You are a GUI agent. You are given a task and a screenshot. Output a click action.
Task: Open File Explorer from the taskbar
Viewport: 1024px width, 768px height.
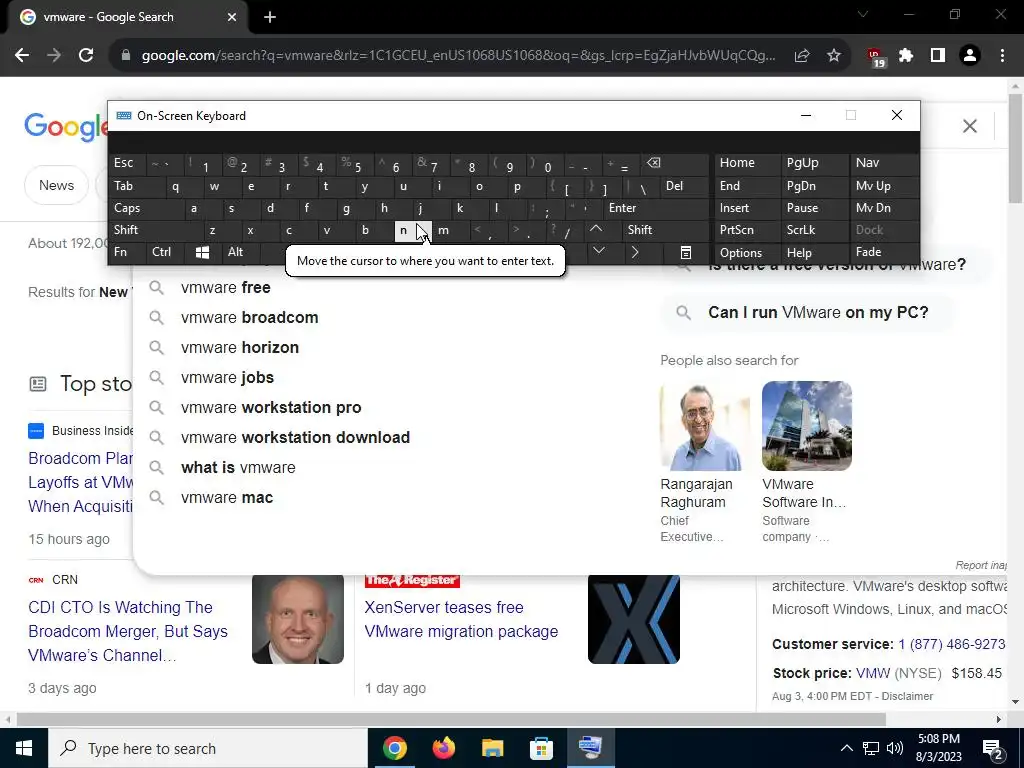point(492,748)
